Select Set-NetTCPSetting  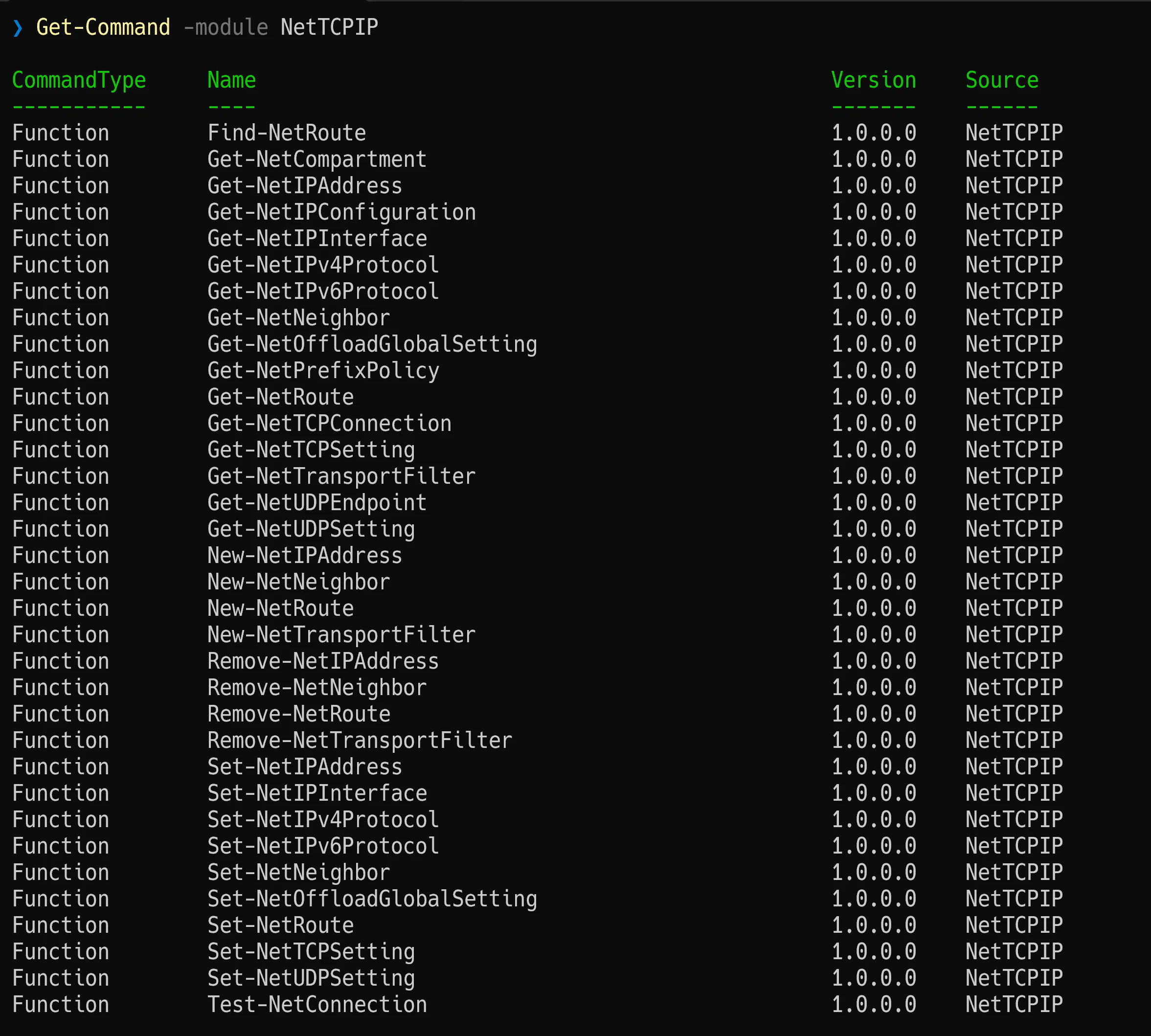point(312,952)
